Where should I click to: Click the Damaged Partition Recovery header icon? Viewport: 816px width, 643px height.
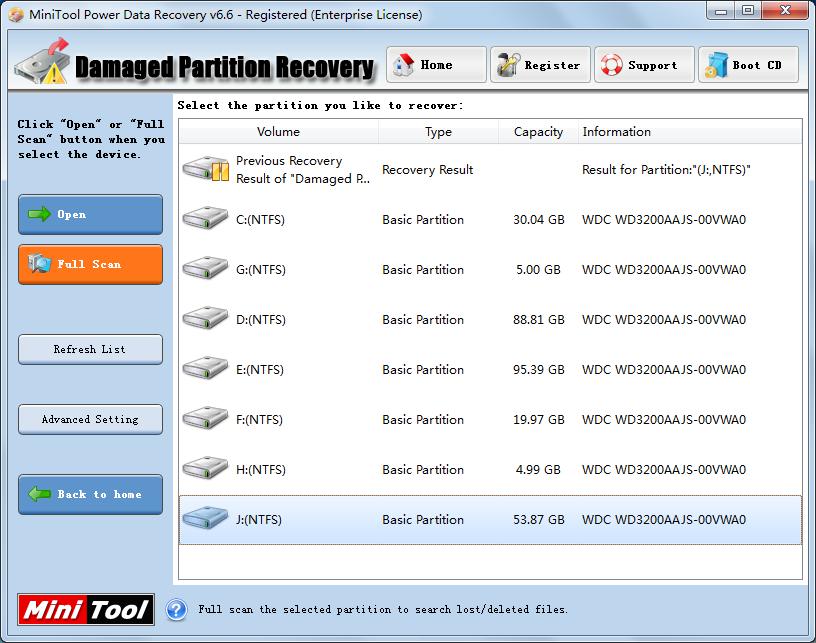pos(43,62)
